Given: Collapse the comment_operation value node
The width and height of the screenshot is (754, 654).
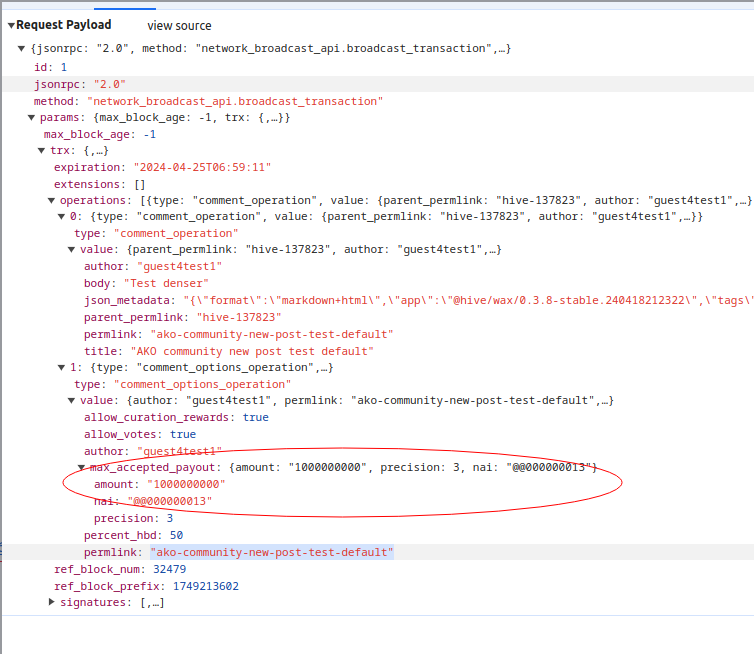Looking at the screenshot, I should tap(70, 250).
